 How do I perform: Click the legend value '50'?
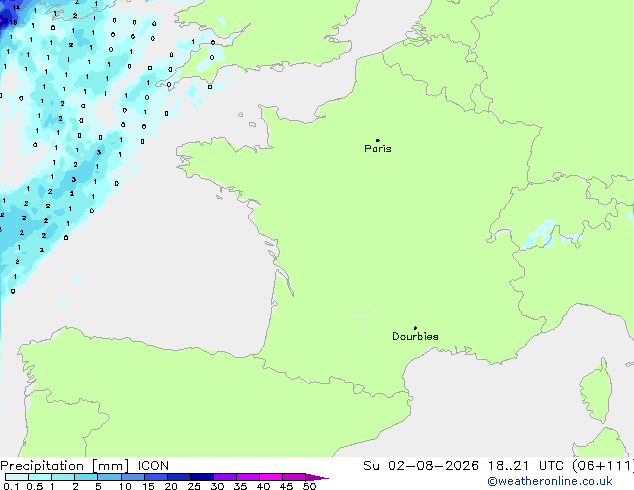click(x=309, y=486)
